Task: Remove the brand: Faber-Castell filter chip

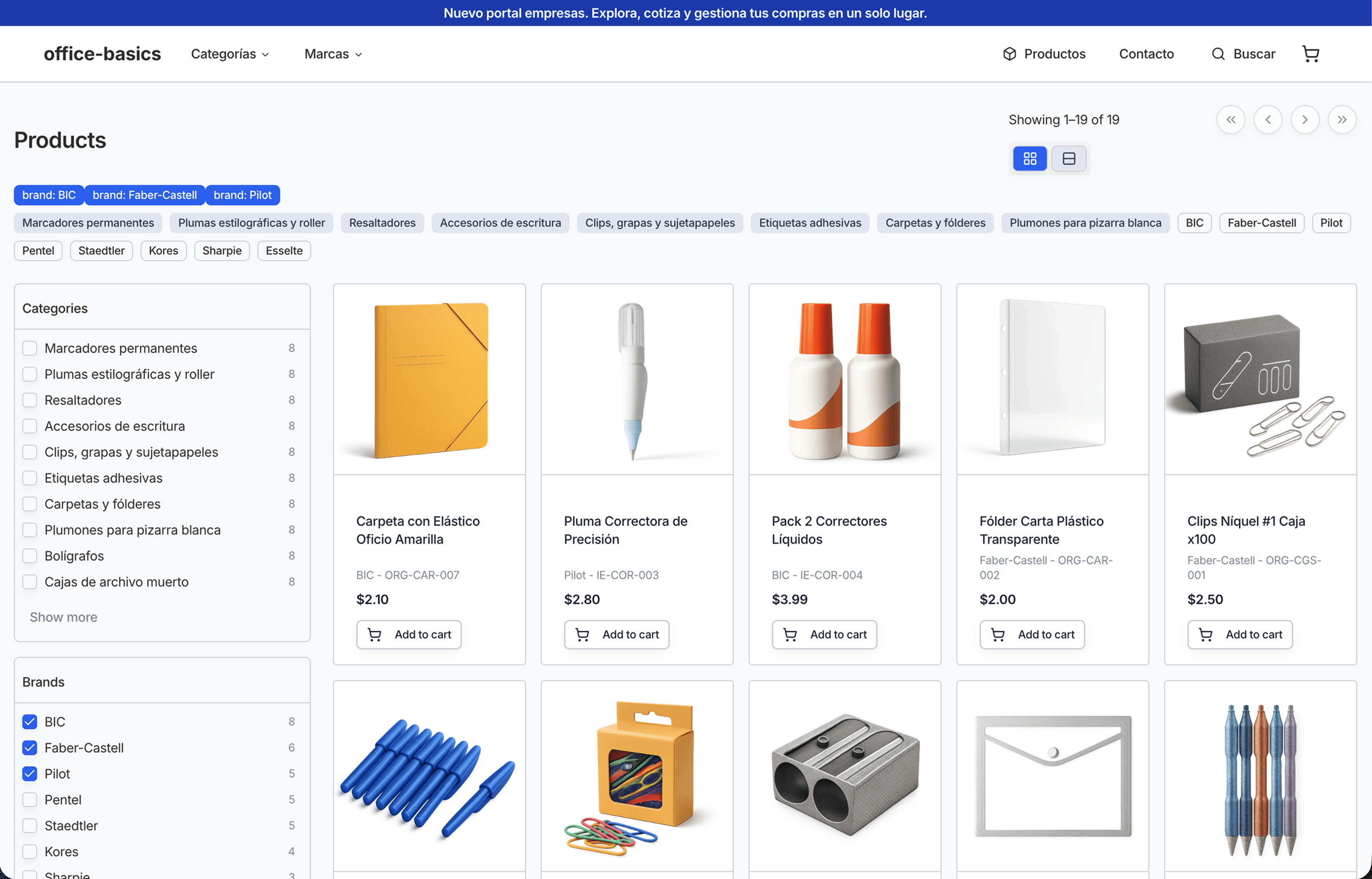Action: (144, 195)
